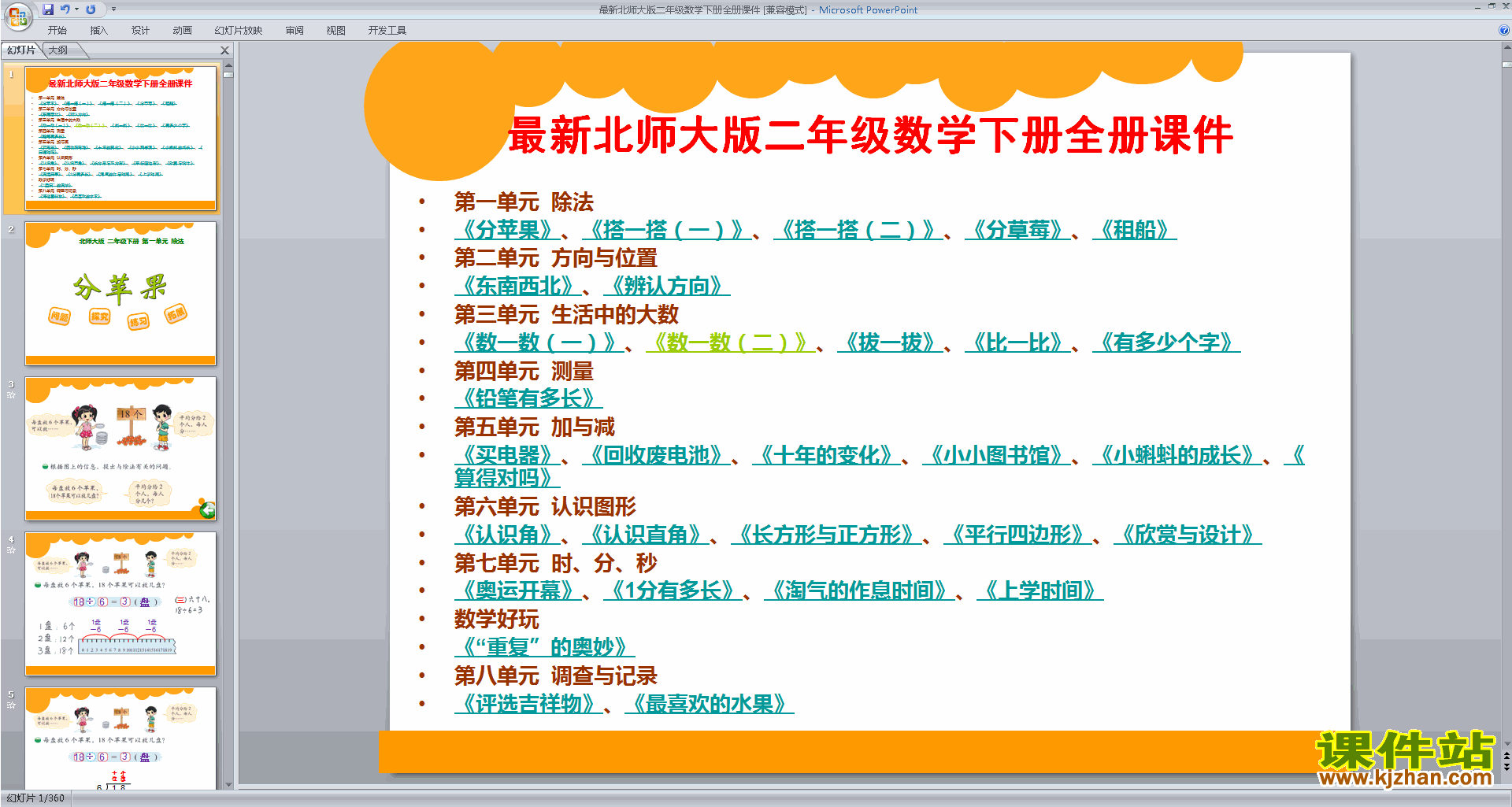The height and width of the screenshot is (807, 1512).
Task: Open the 设计 ribbon tab
Action: tap(140, 31)
